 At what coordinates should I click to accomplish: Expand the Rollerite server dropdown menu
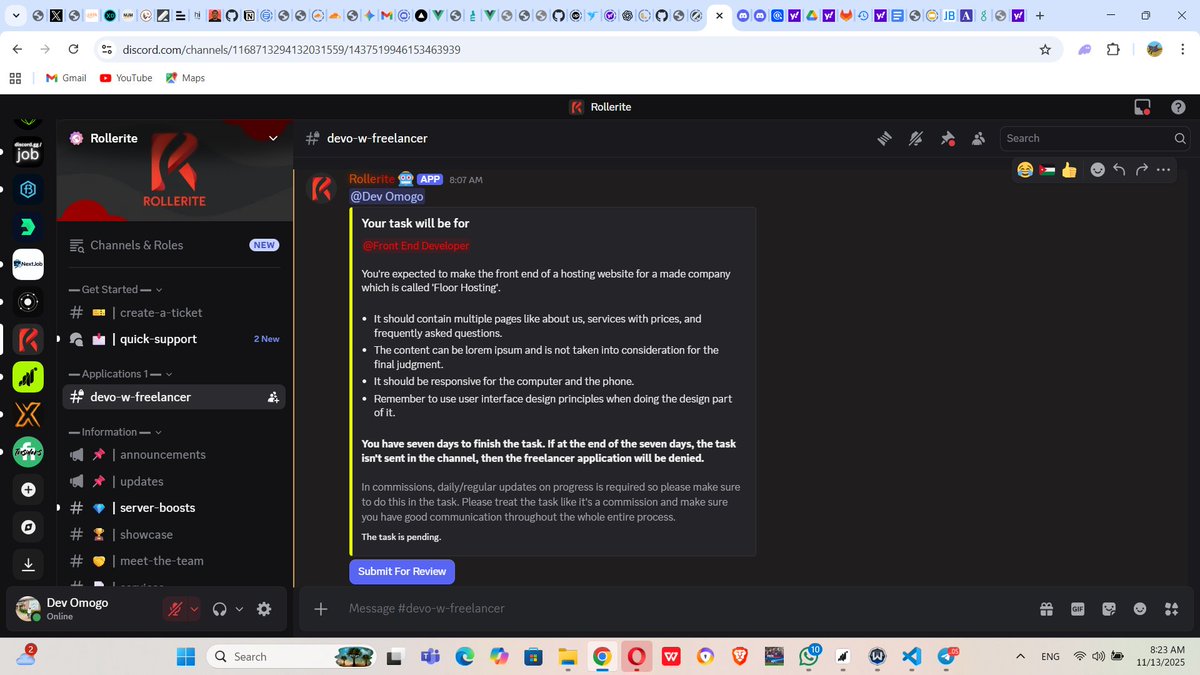pos(274,138)
